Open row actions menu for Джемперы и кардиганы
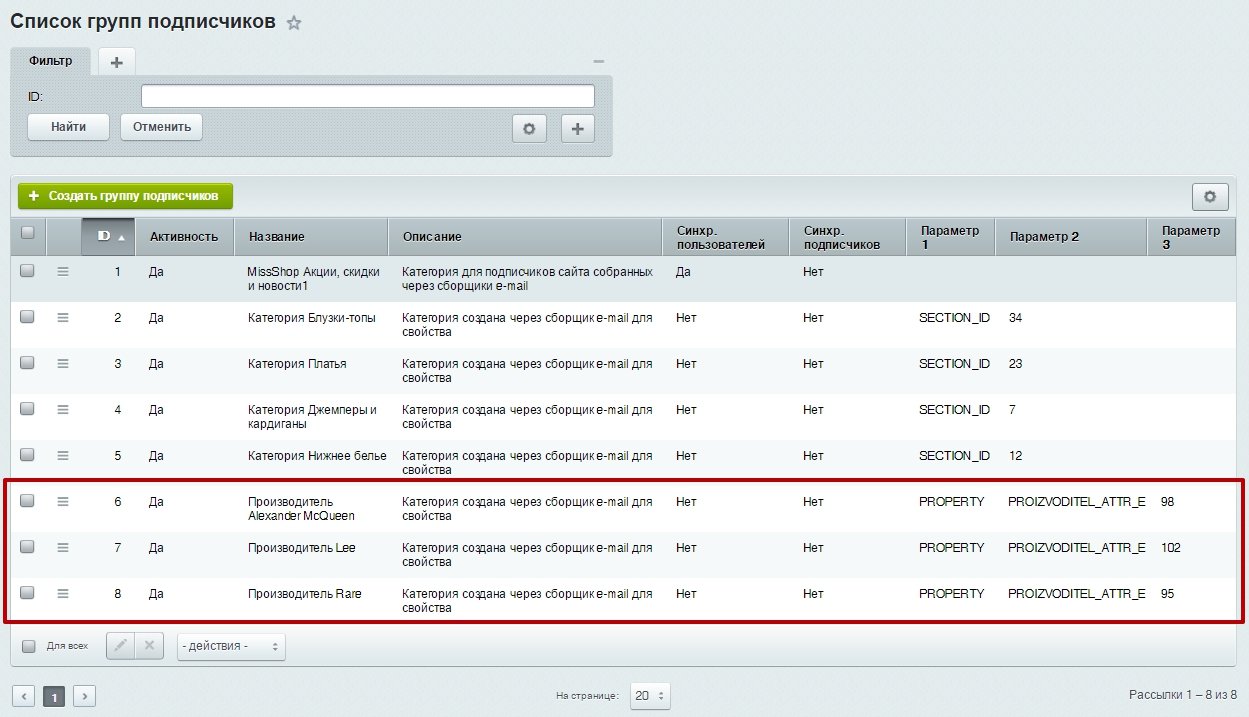 (63, 409)
